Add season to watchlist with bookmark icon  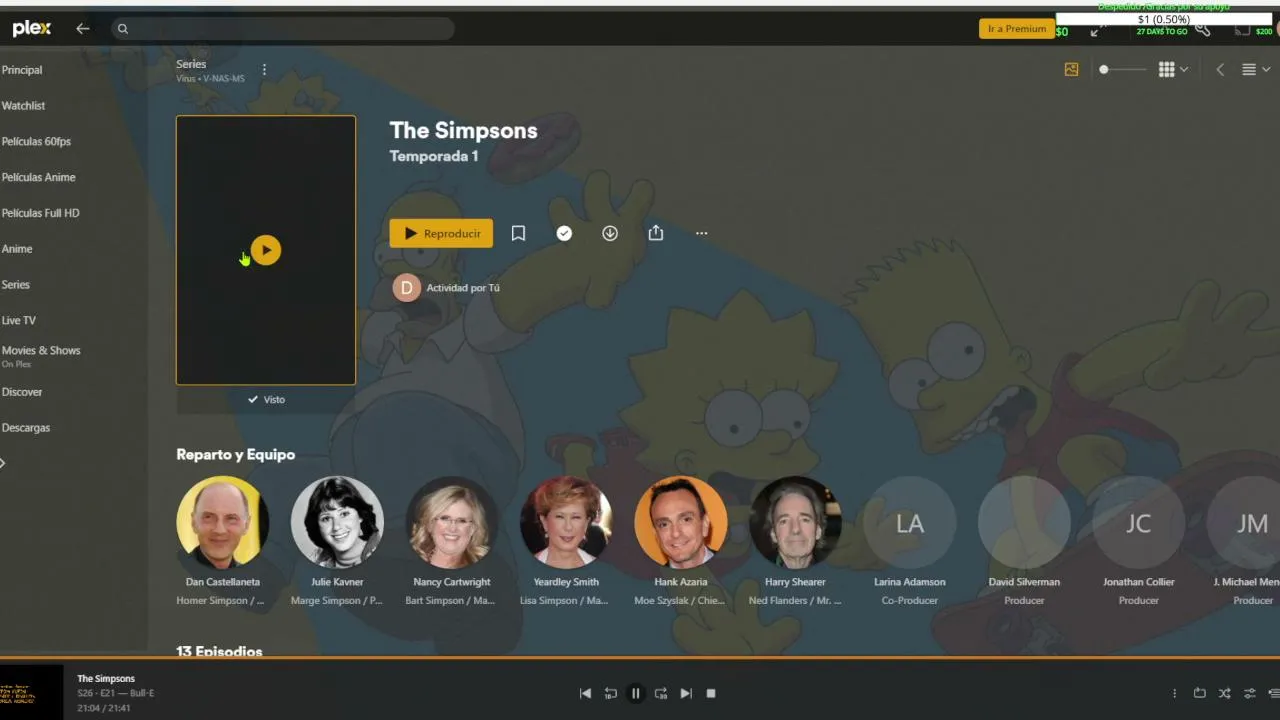click(518, 233)
